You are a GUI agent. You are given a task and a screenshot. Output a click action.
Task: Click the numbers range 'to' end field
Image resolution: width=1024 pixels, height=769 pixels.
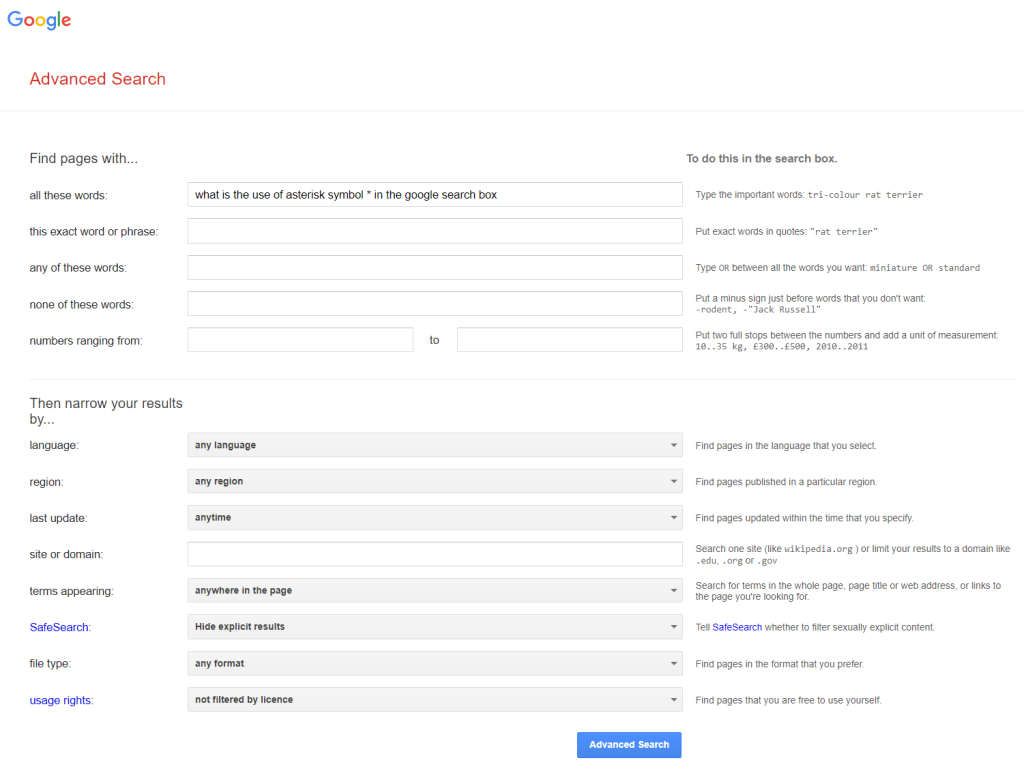point(570,339)
